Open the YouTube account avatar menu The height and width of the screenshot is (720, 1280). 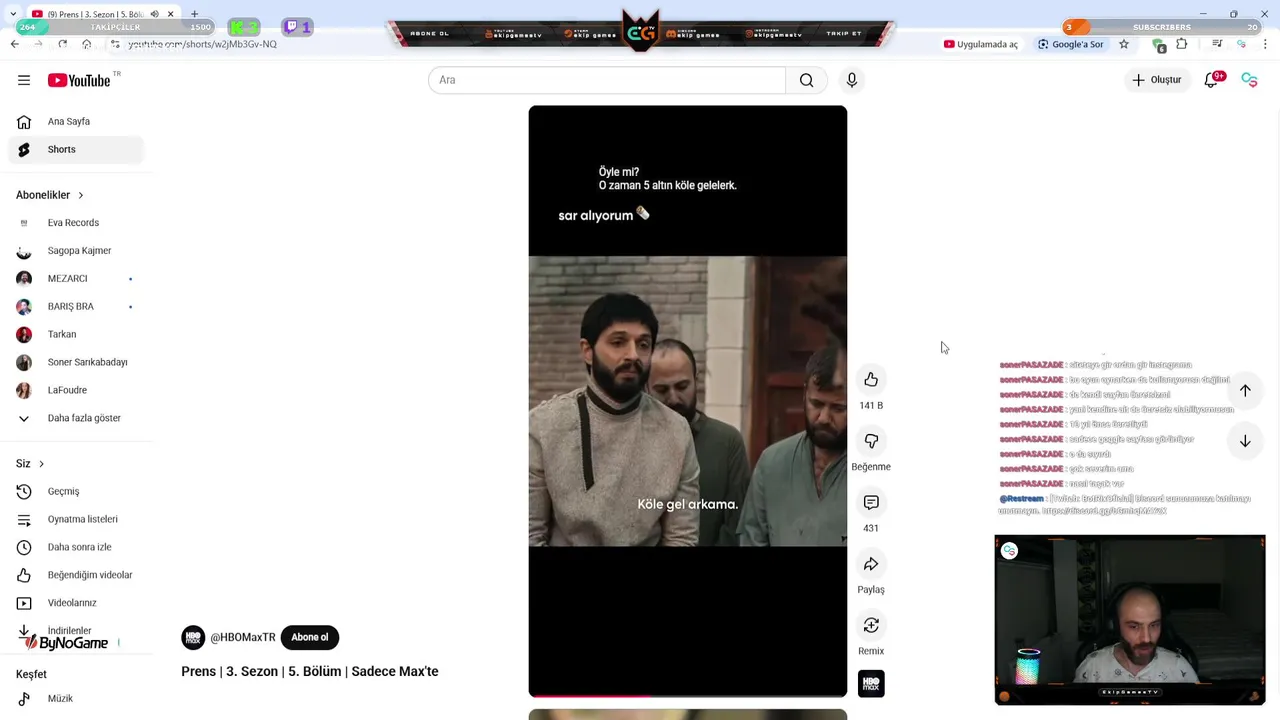pyautogui.click(x=1249, y=80)
